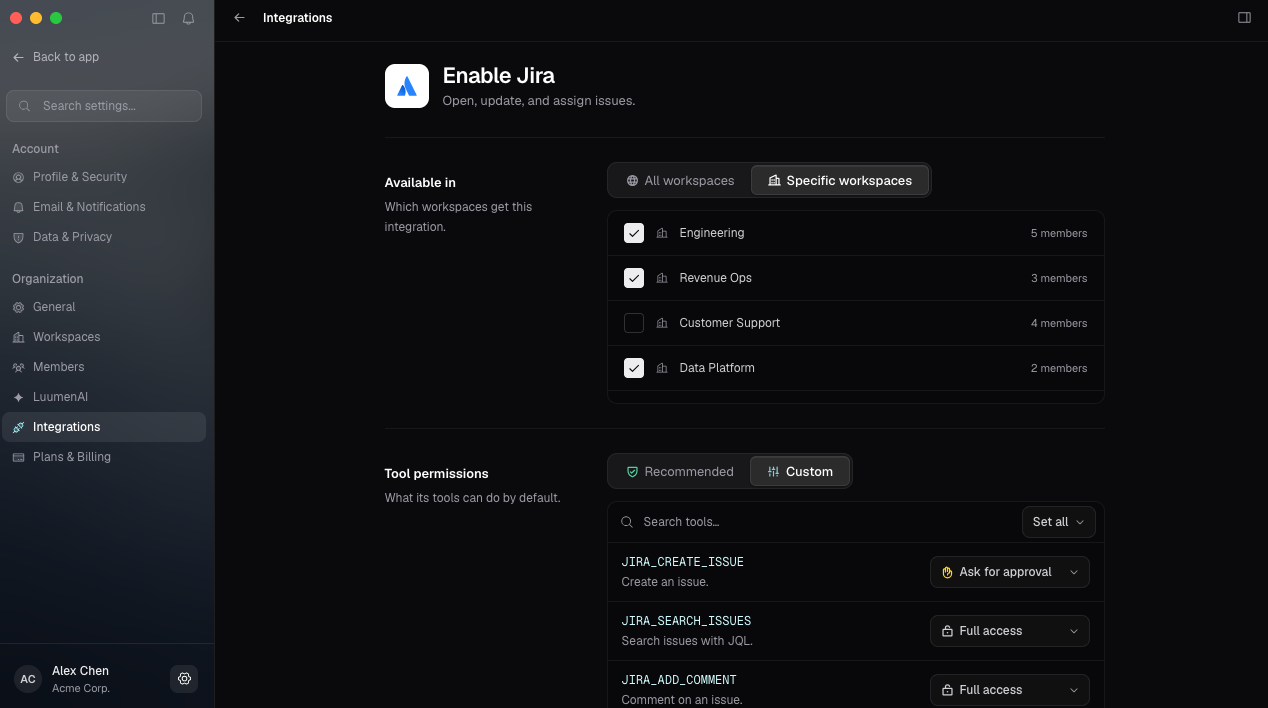
Task: Click the Search settings field
Action: click(x=104, y=106)
